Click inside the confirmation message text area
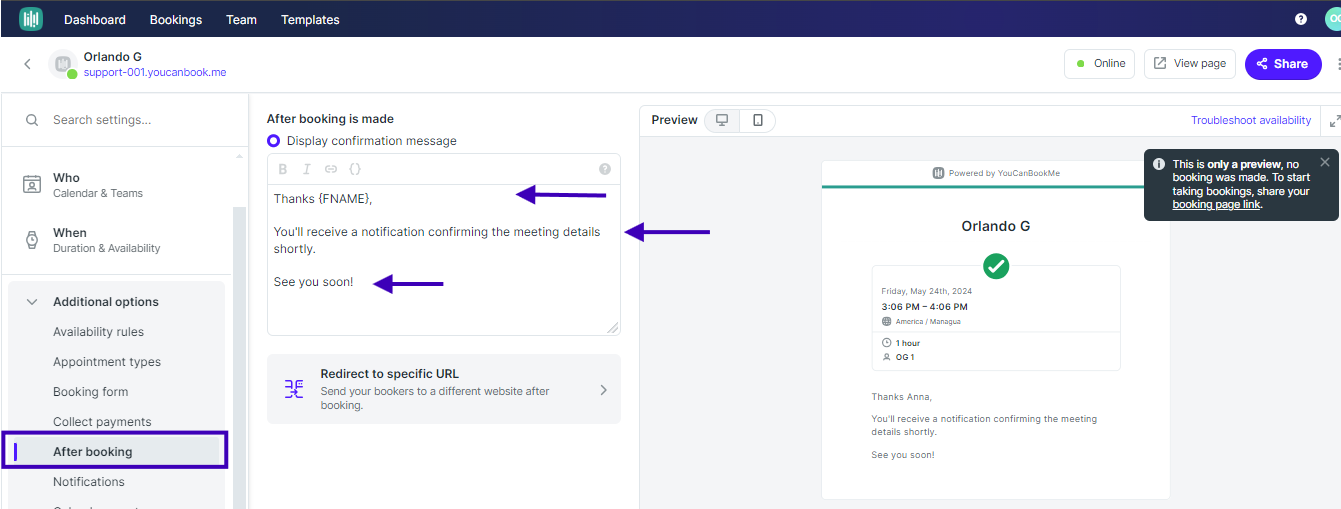The width and height of the screenshot is (1341, 509). (x=444, y=259)
